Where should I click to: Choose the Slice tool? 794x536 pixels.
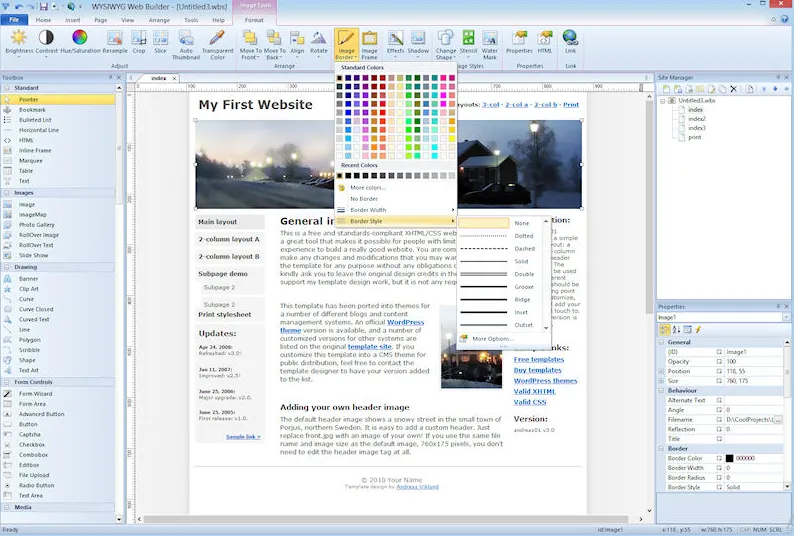coord(161,37)
